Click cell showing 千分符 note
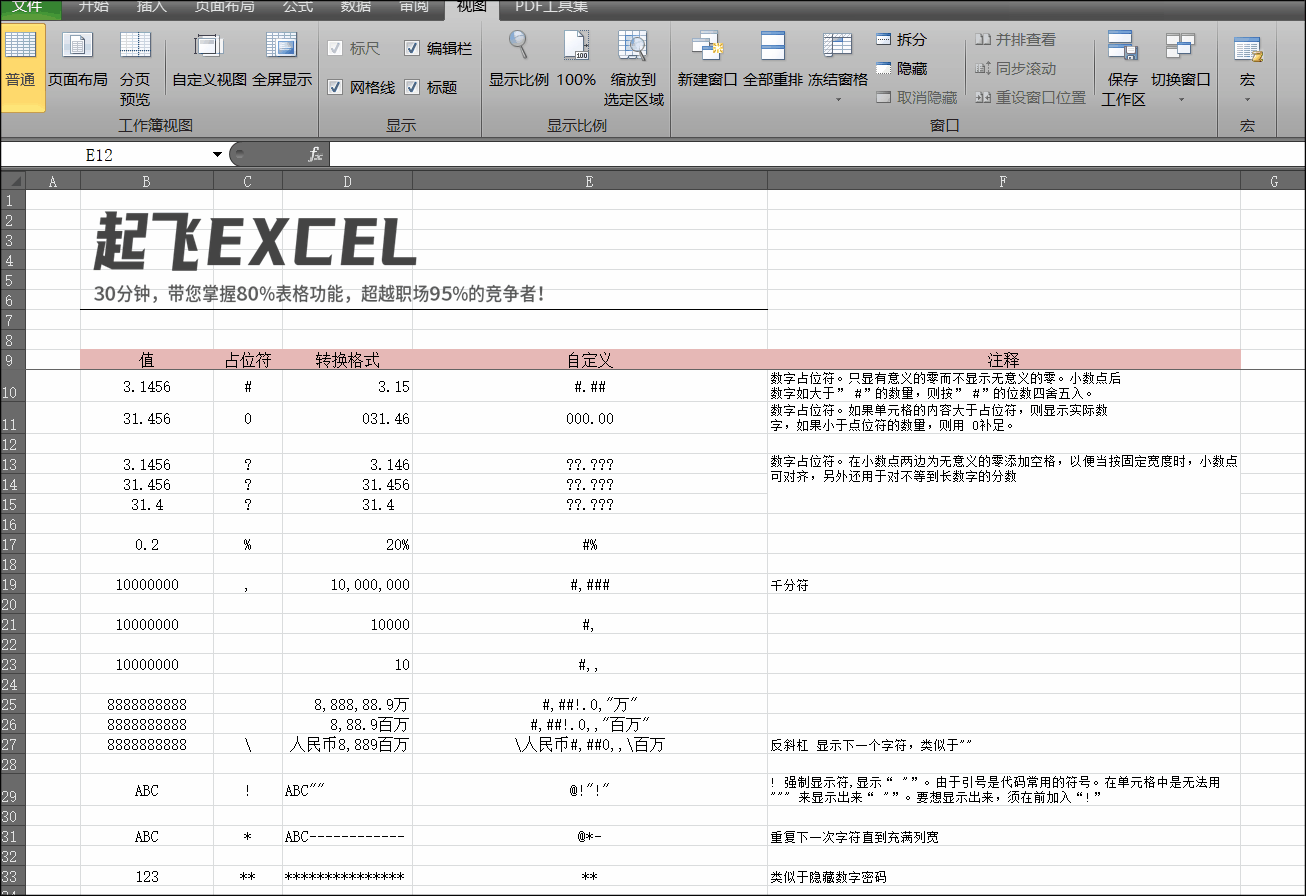Screen dimensions: 1306x896 (x=1003, y=584)
